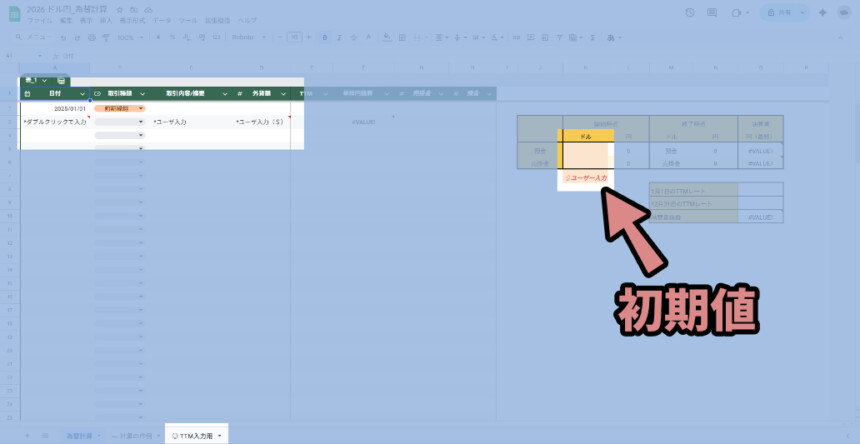Expand the 外貨額 column header menu
Image resolution: width=860 pixels, height=444 pixels.
click(x=283, y=93)
